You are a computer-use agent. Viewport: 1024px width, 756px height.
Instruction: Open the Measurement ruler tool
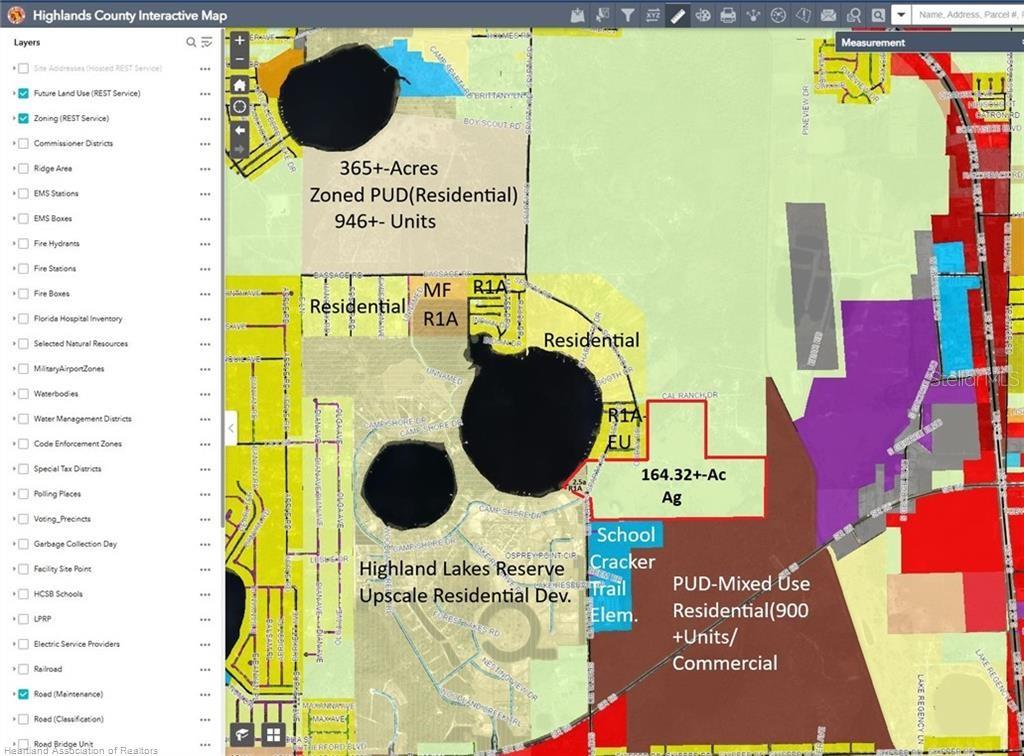(678, 15)
